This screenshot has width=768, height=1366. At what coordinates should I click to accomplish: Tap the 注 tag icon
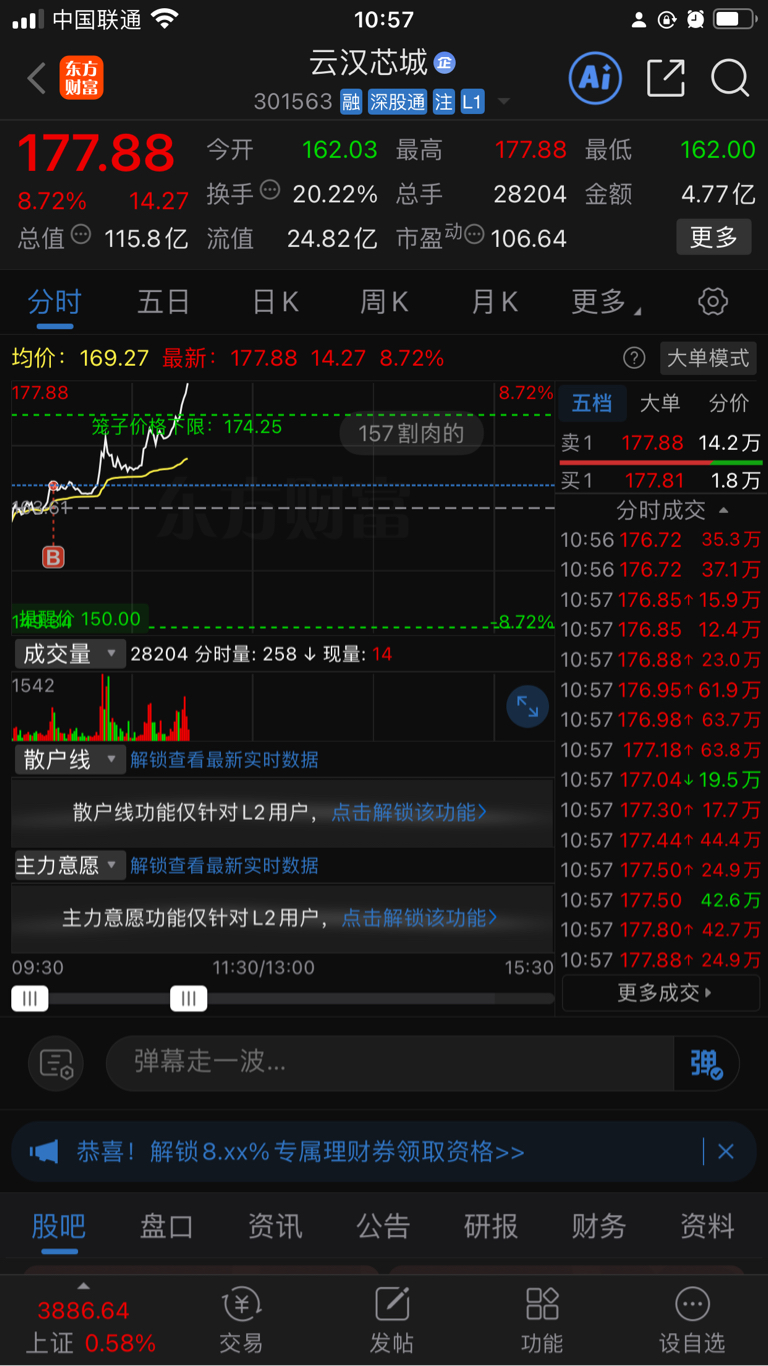[443, 101]
